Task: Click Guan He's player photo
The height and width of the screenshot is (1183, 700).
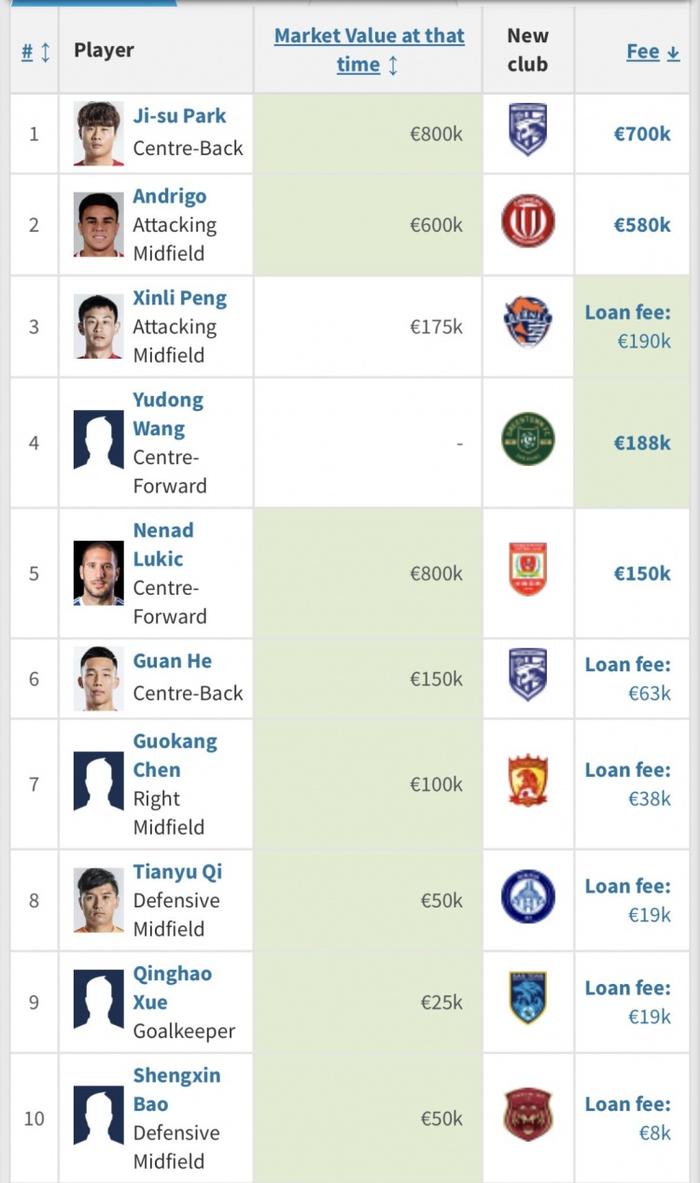Action: coord(99,678)
